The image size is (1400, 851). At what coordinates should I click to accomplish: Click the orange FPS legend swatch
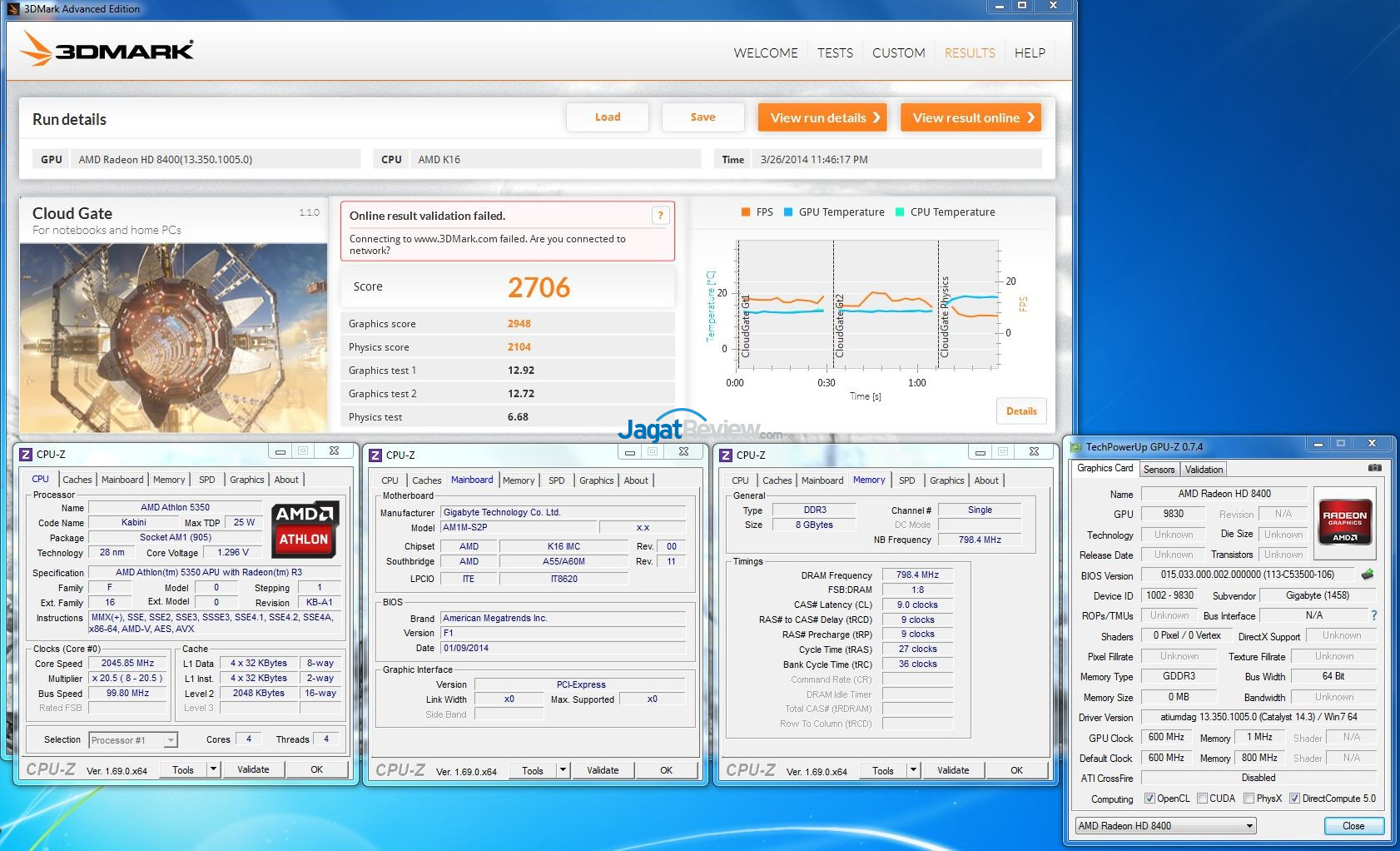746,212
